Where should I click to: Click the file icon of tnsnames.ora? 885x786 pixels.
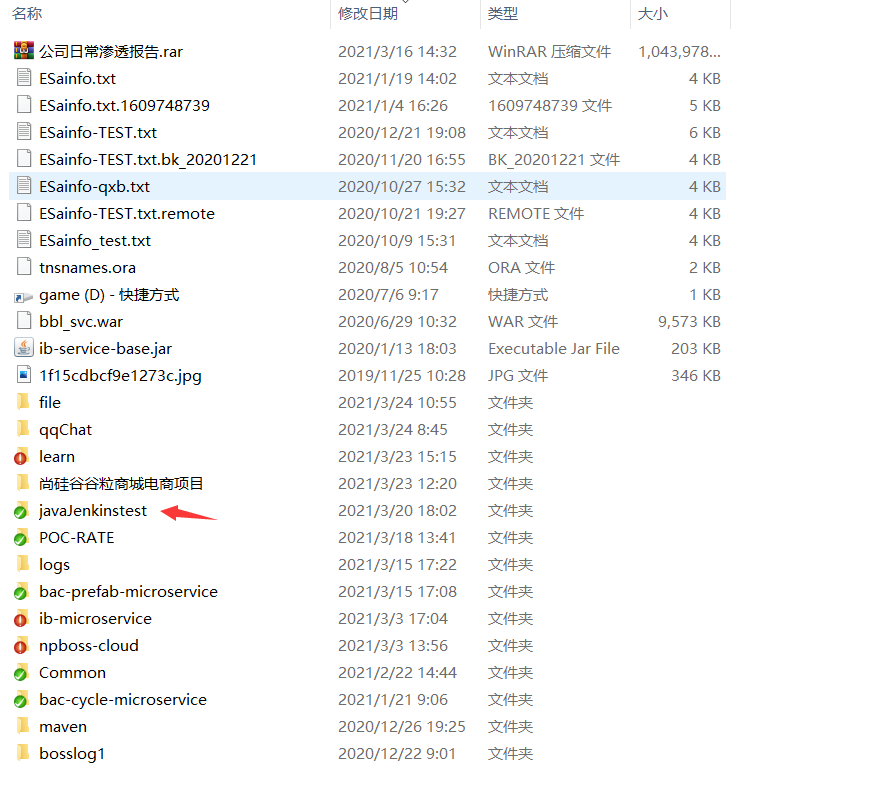click(x=24, y=267)
